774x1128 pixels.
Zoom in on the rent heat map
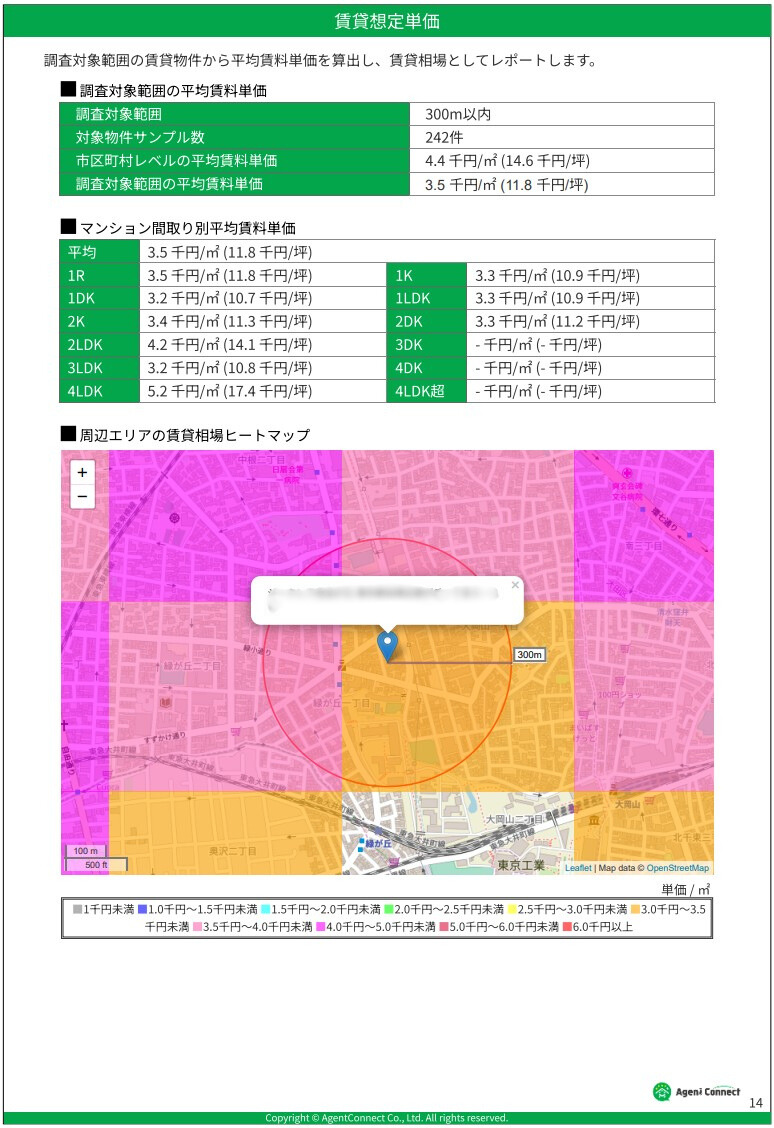tap(82, 473)
